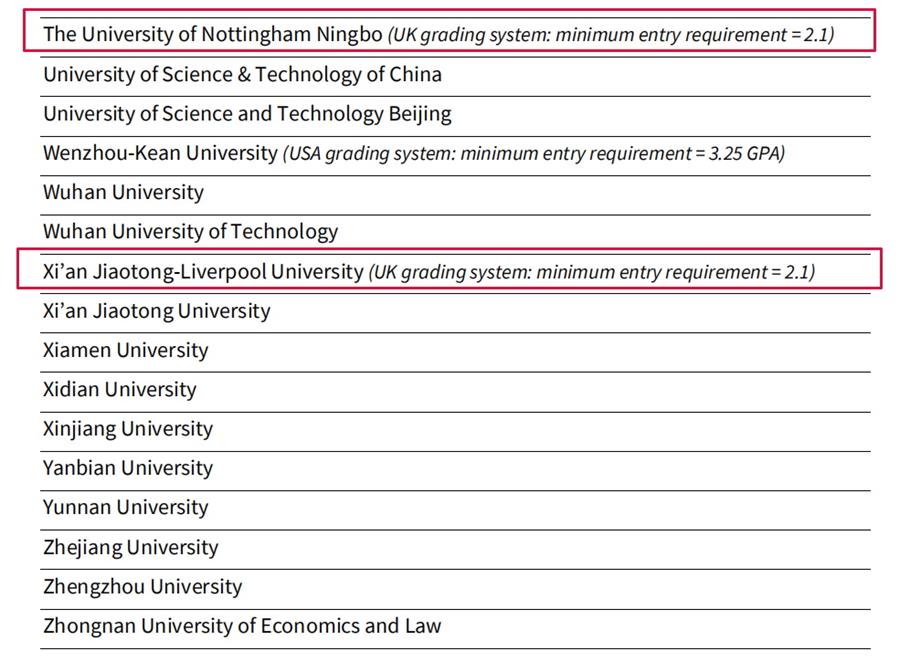Click the Xi'an Jiaotong-Liverpool University name
Screen dimensions: 900x672
tap(203, 271)
